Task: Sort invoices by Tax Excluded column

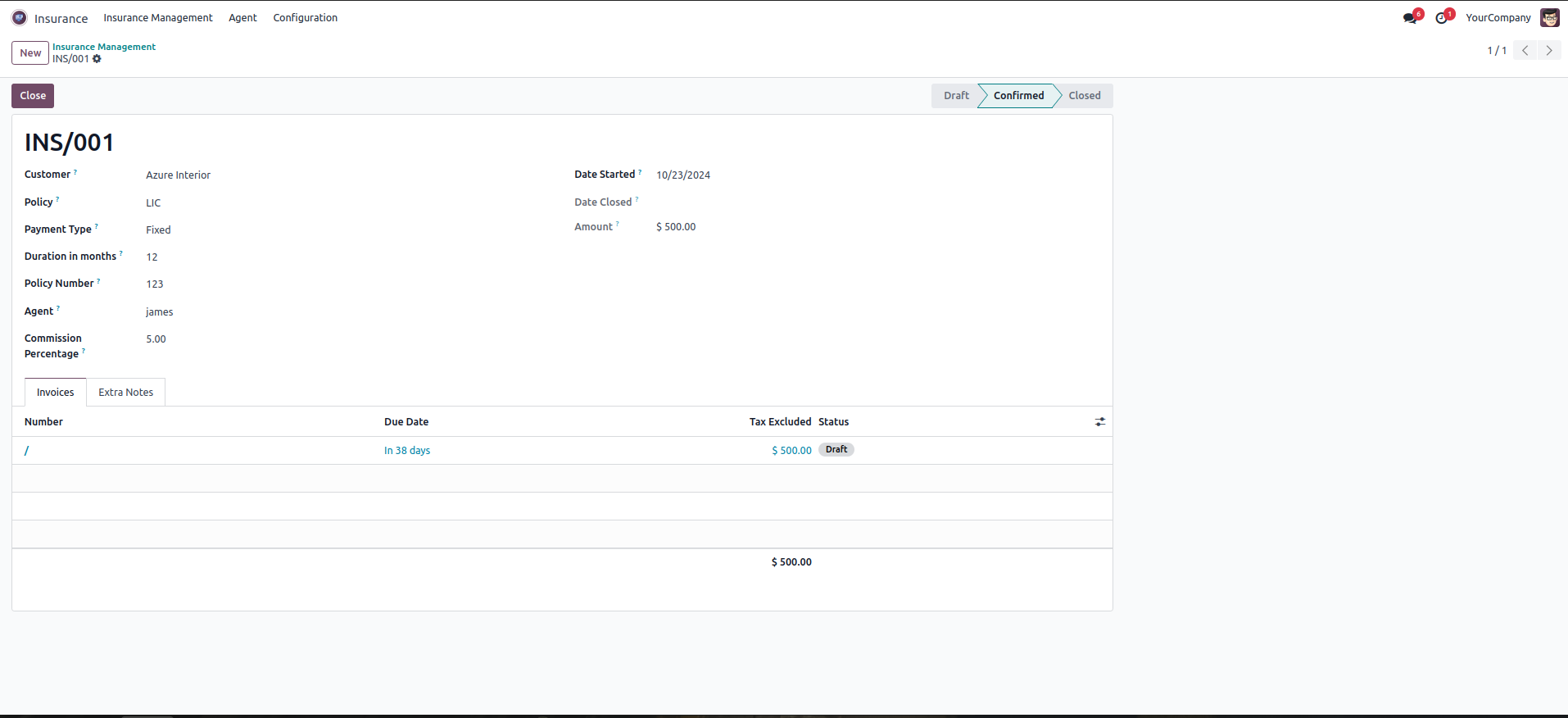Action: pos(780,422)
